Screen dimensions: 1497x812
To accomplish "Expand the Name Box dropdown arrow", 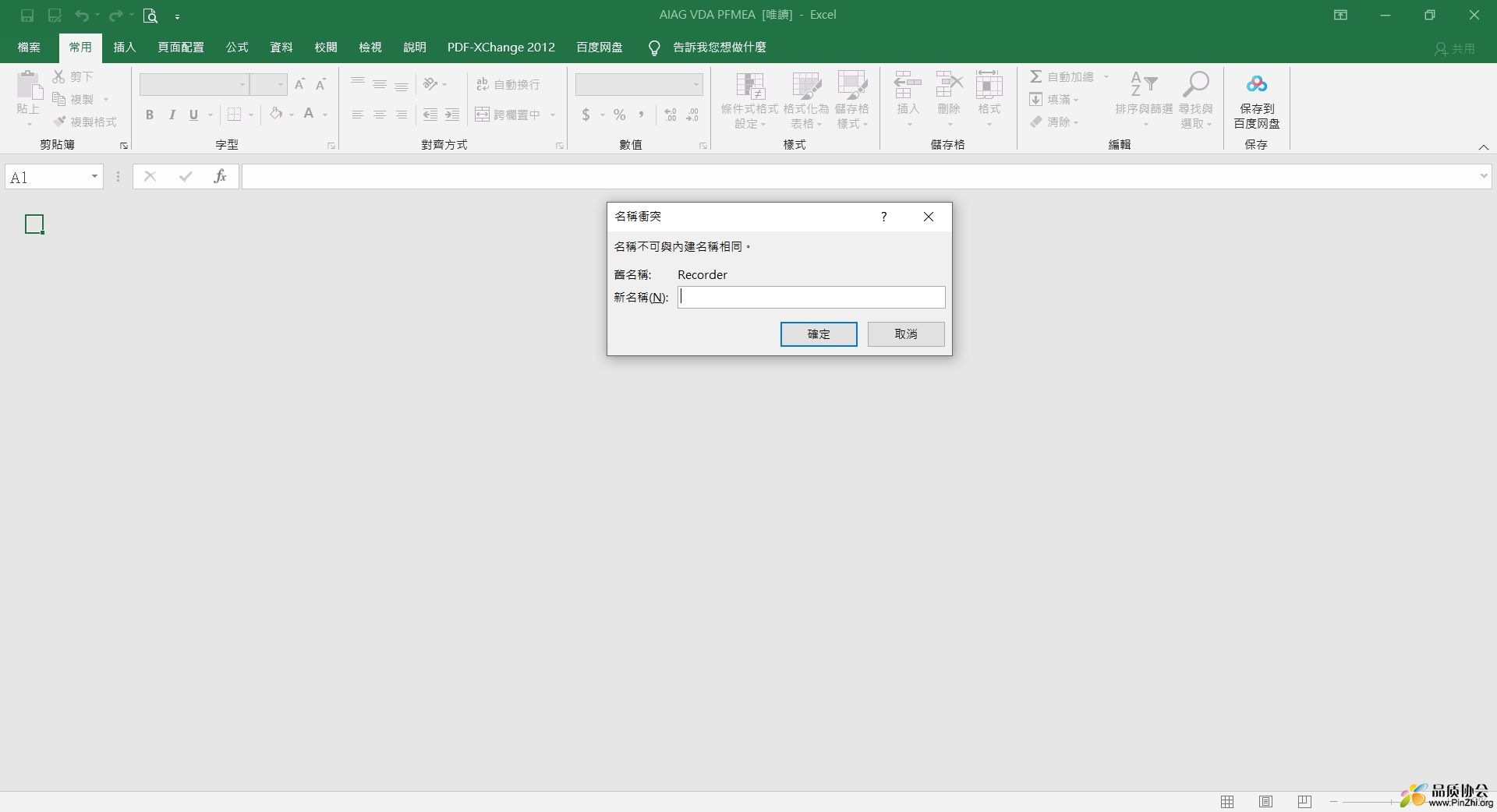I will 94,177.
